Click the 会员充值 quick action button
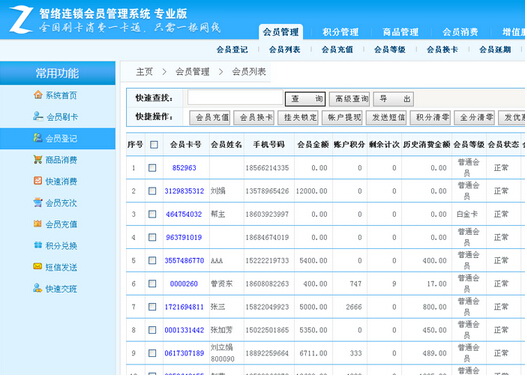 tap(210, 118)
